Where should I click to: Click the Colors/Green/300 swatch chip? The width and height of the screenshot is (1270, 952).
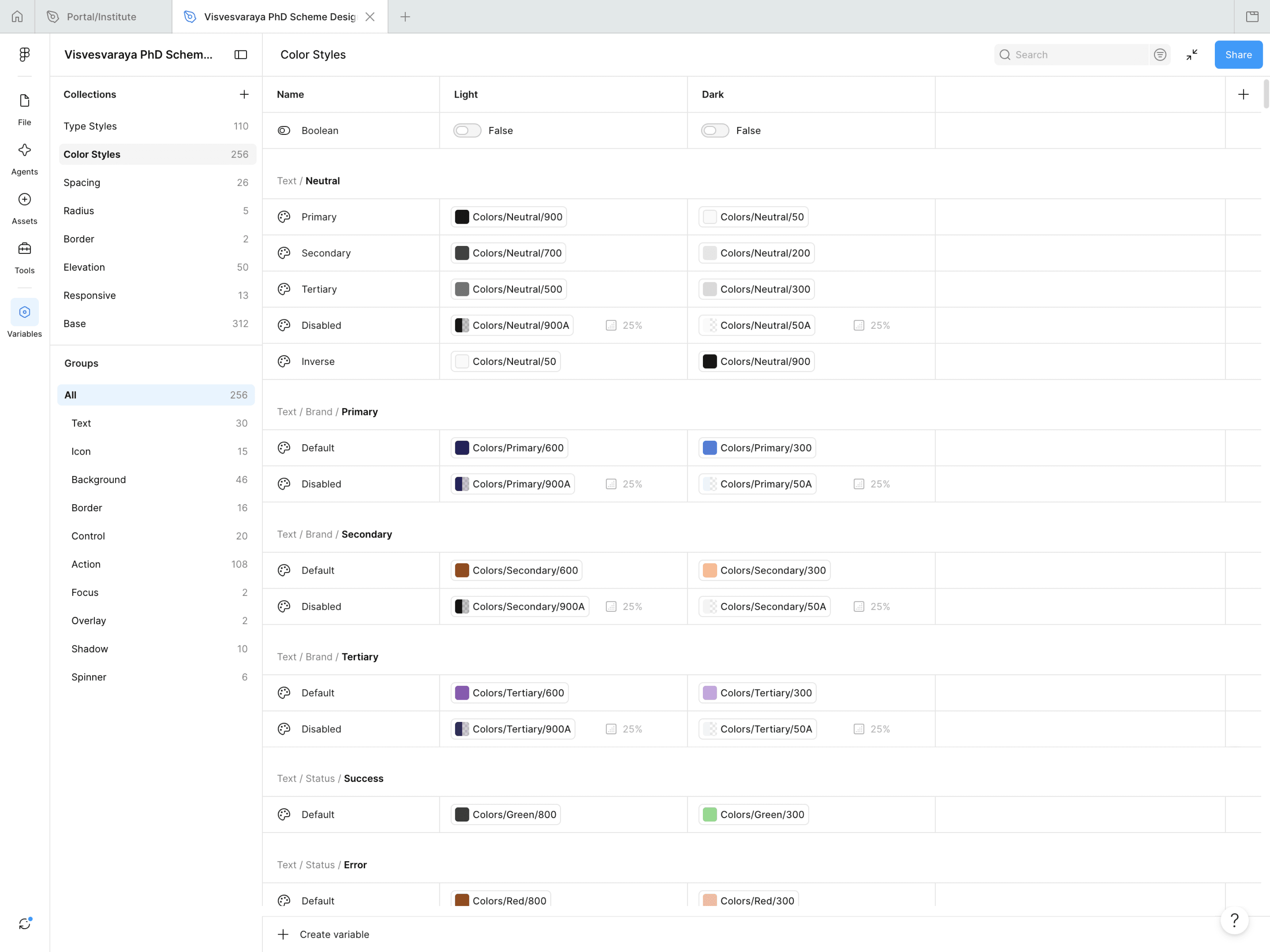(x=753, y=814)
